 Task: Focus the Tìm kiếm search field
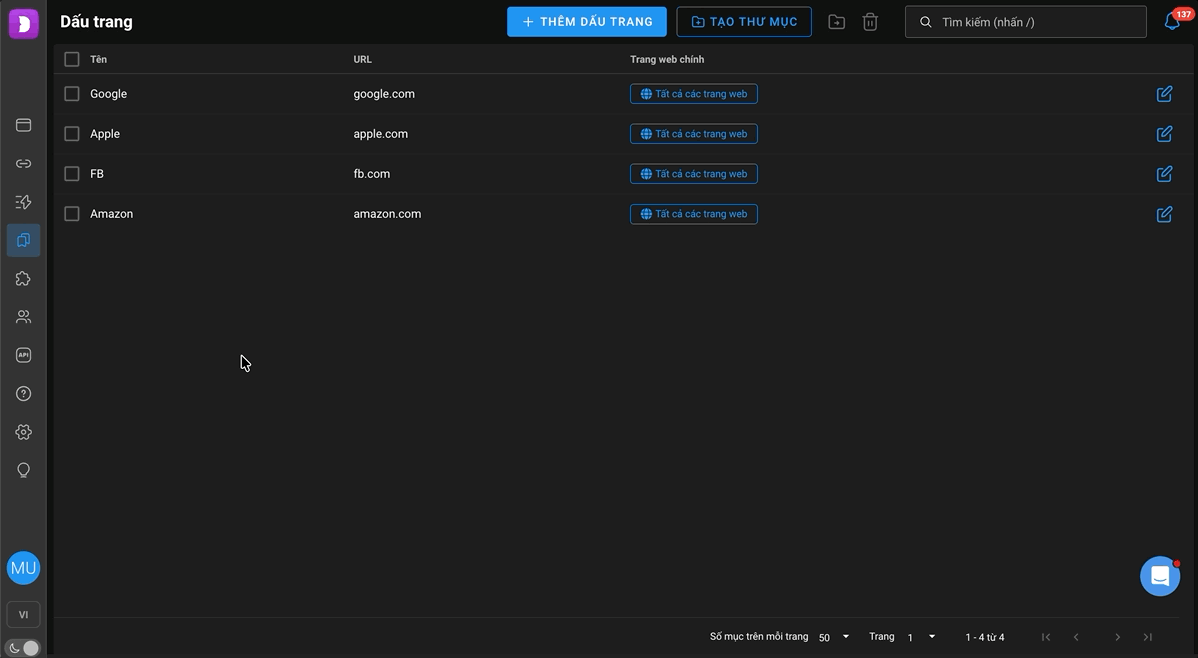pyautogui.click(x=1025, y=21)
